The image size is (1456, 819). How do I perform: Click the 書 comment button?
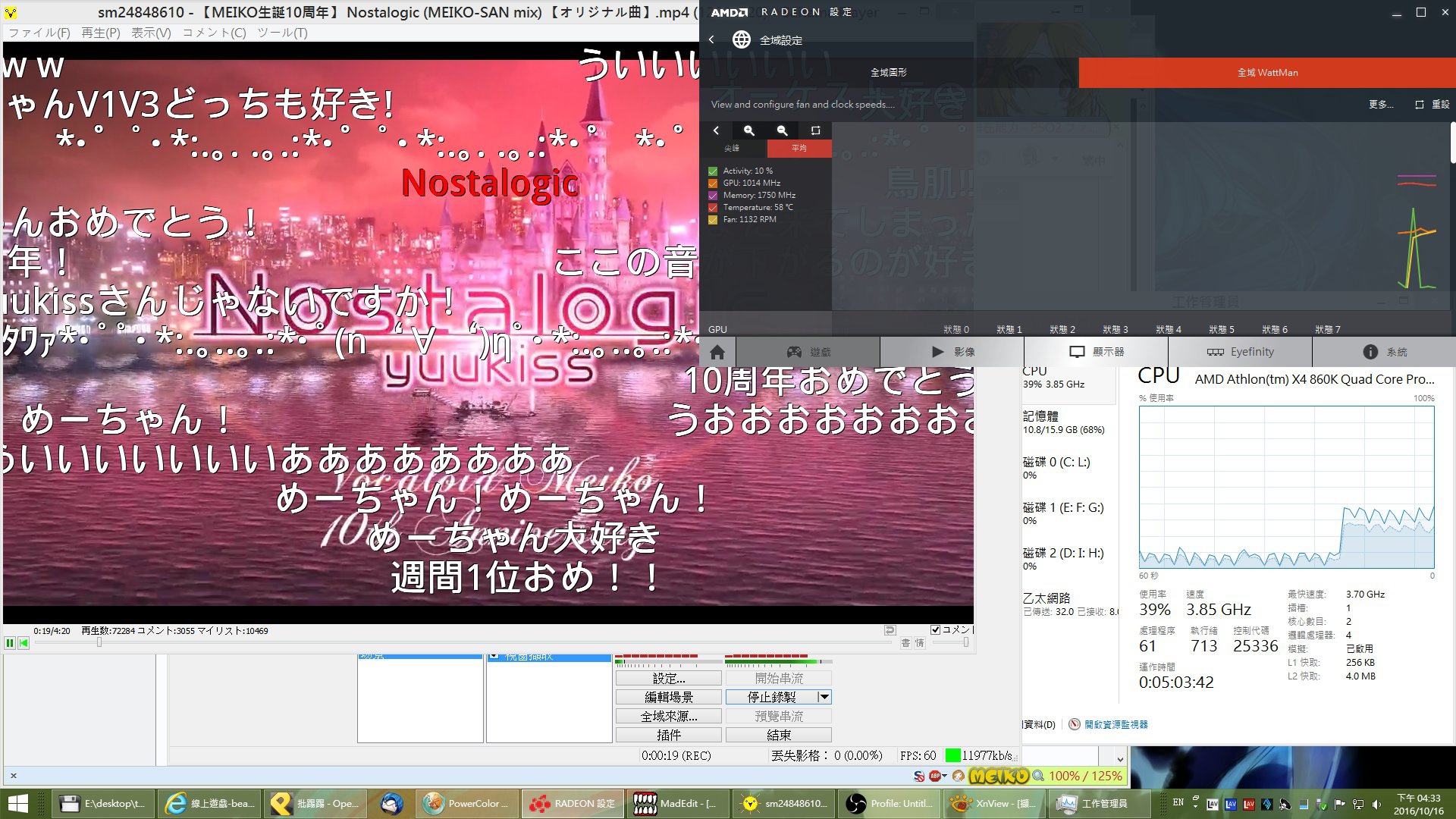[x=905, y=643]
